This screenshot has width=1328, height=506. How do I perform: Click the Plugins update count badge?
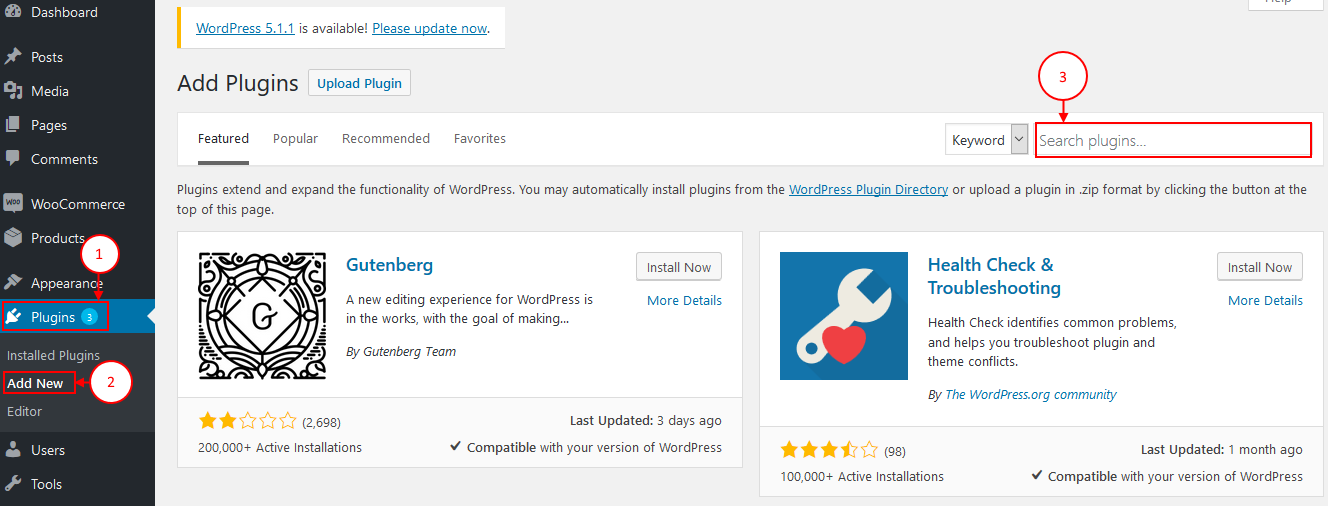(x=89, y=317)
